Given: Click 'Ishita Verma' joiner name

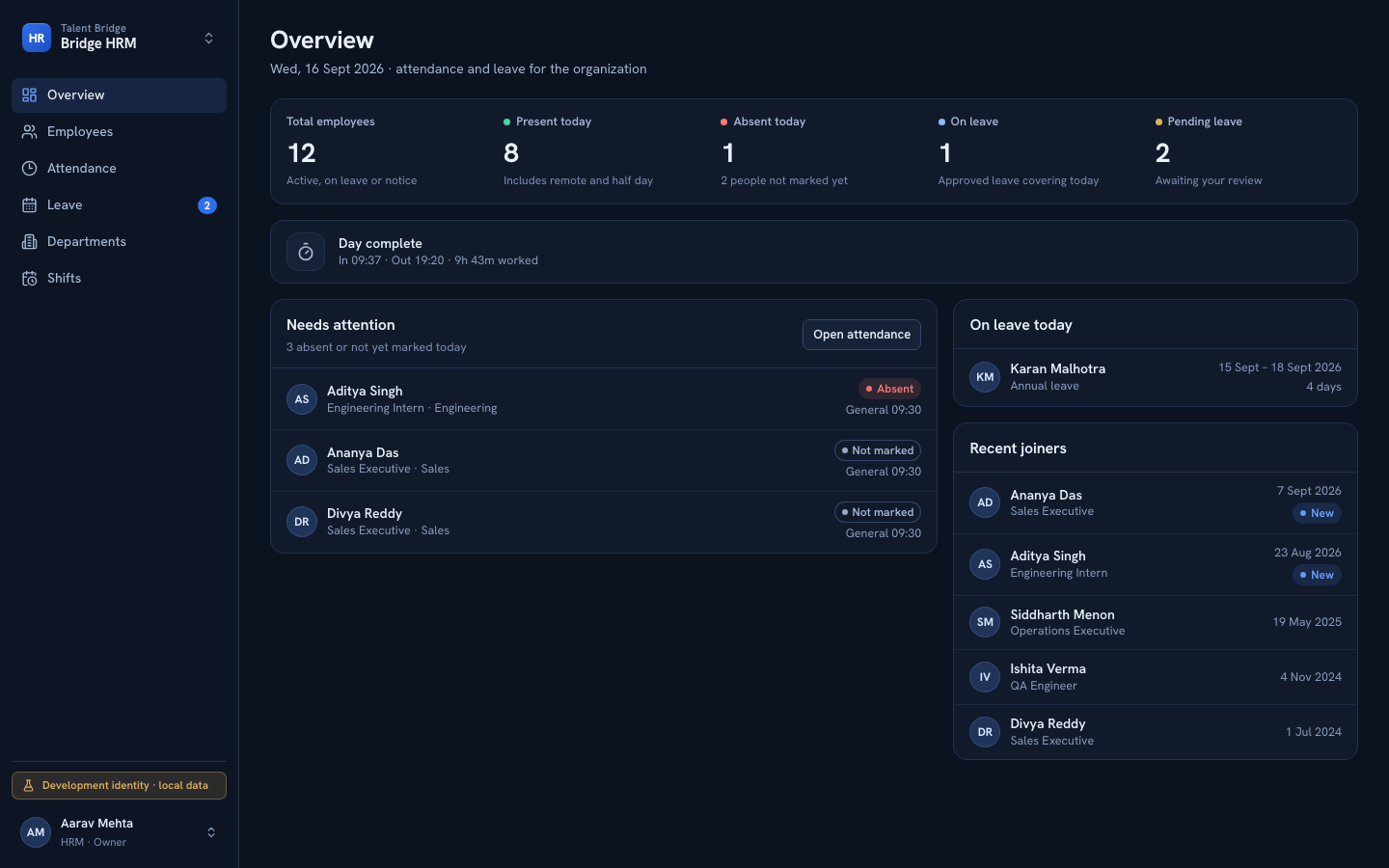Looking at the screenshot, I should coord(1048,668).
